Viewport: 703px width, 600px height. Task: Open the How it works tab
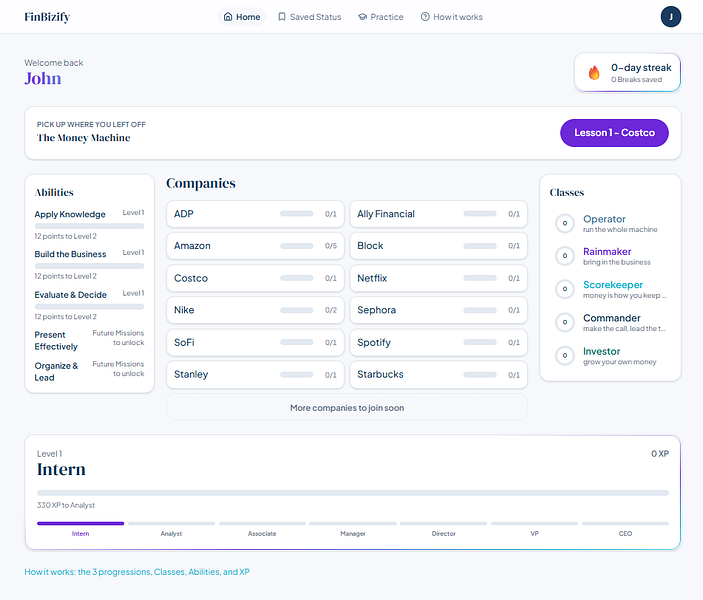click(451, 17)
